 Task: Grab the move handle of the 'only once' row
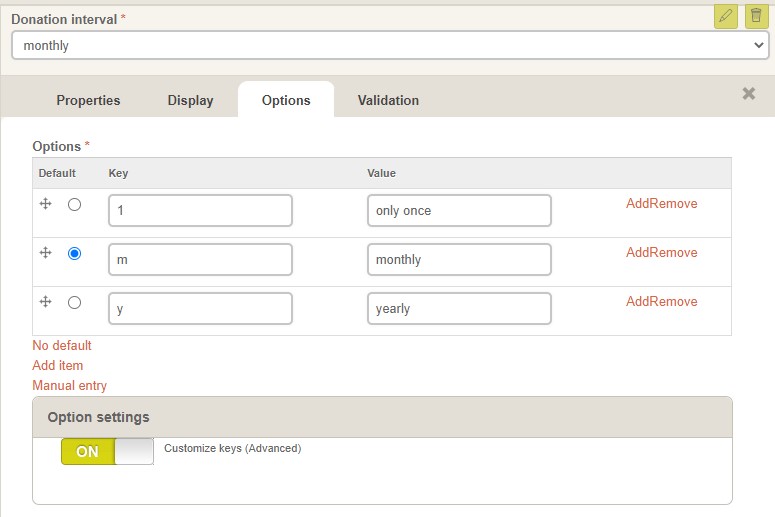coord(45,204)
